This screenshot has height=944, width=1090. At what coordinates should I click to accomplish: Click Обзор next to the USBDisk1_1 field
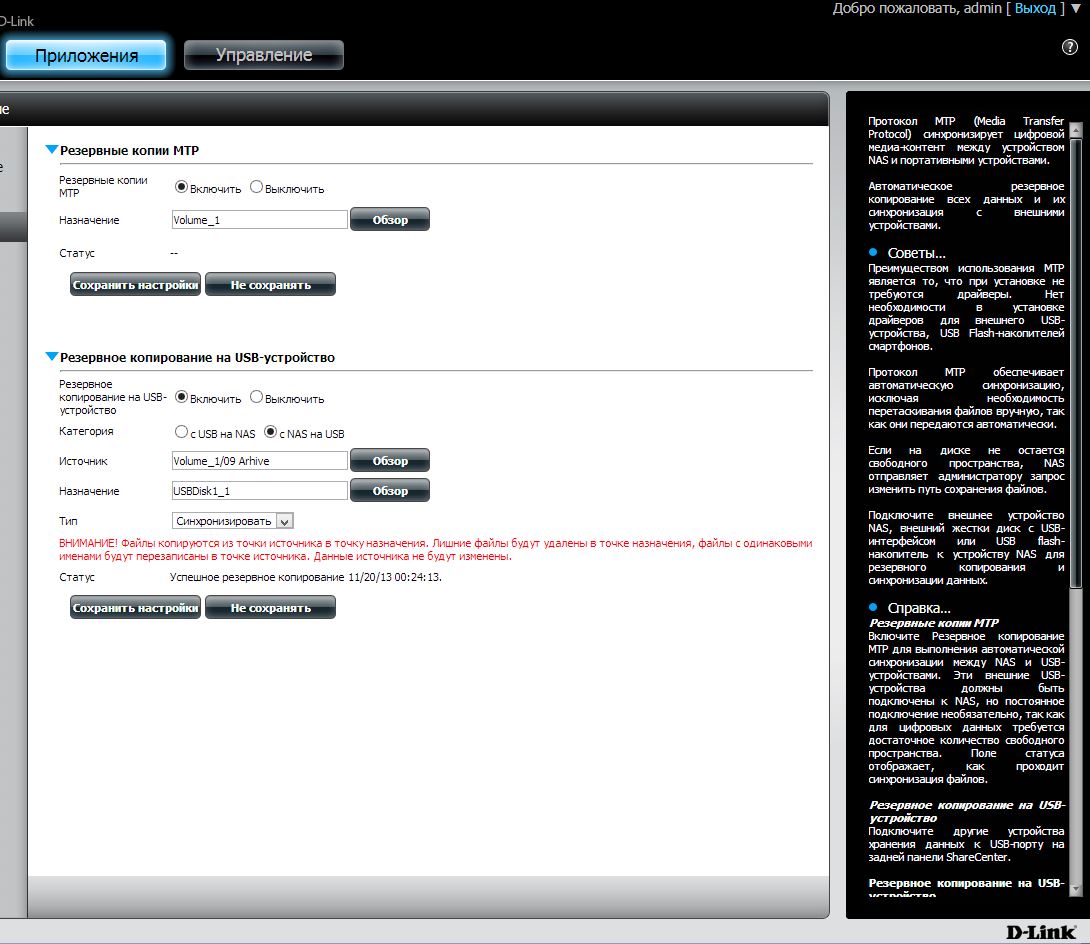coord(390,491)
